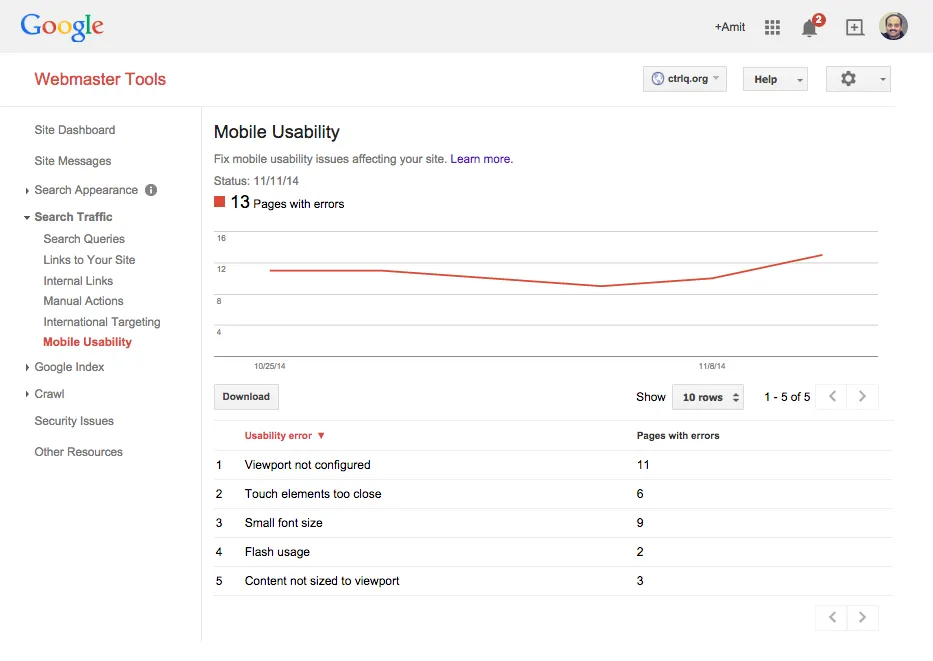
Task: Go to next page with pagination arrow
Action: [x=862, y=397]
